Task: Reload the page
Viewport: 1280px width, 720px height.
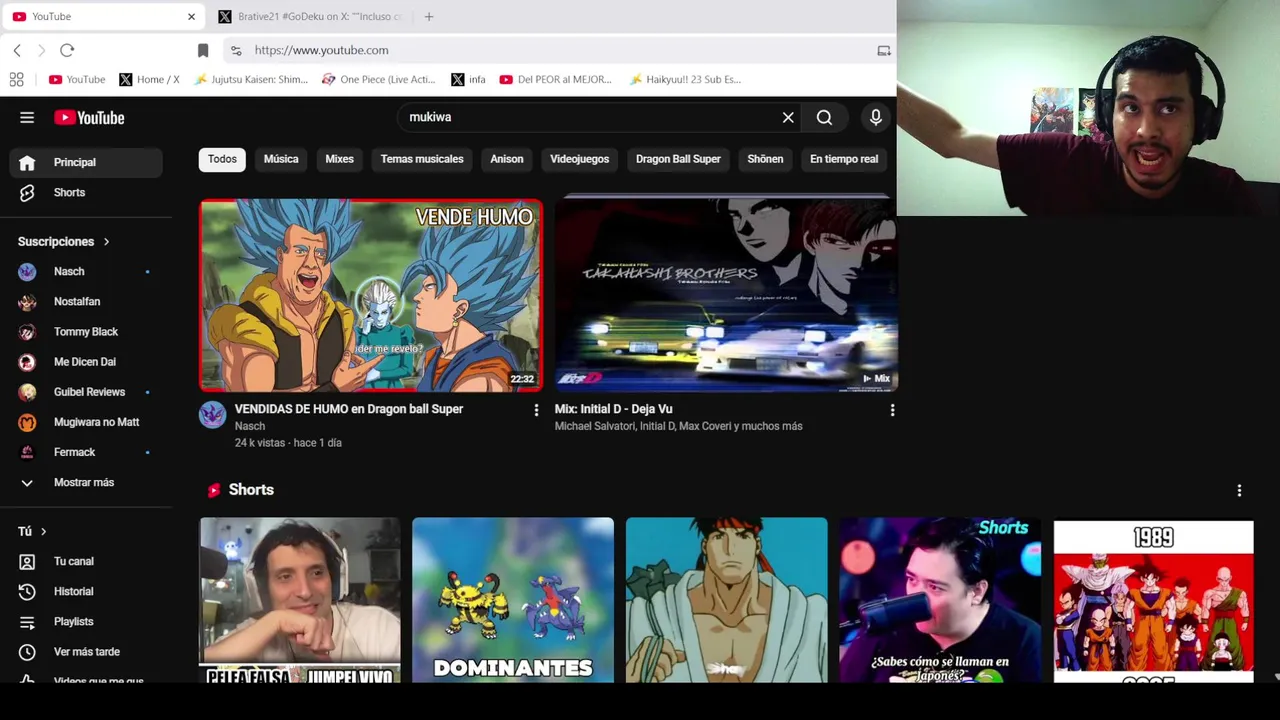Action: pyautogui.click(x=67, y=50)
